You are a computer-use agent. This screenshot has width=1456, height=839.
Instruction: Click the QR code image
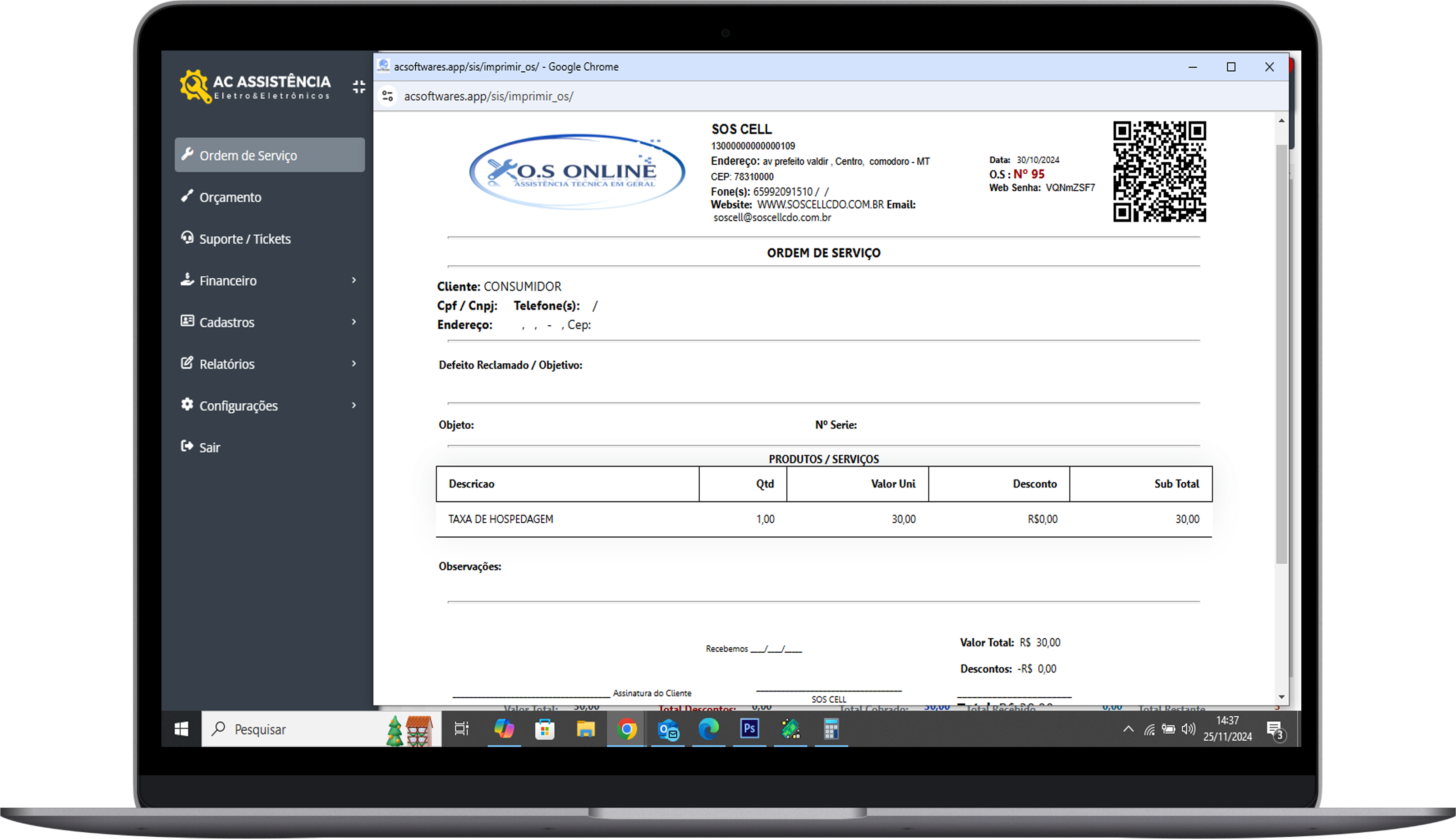click(x=1159, y=172)
